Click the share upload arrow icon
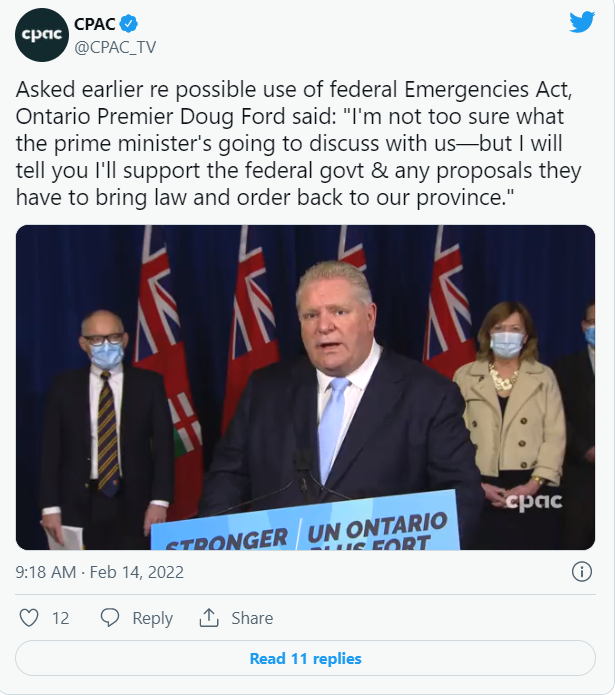The height and width of the screenshot is (695, 615). [x=209, y=618]
